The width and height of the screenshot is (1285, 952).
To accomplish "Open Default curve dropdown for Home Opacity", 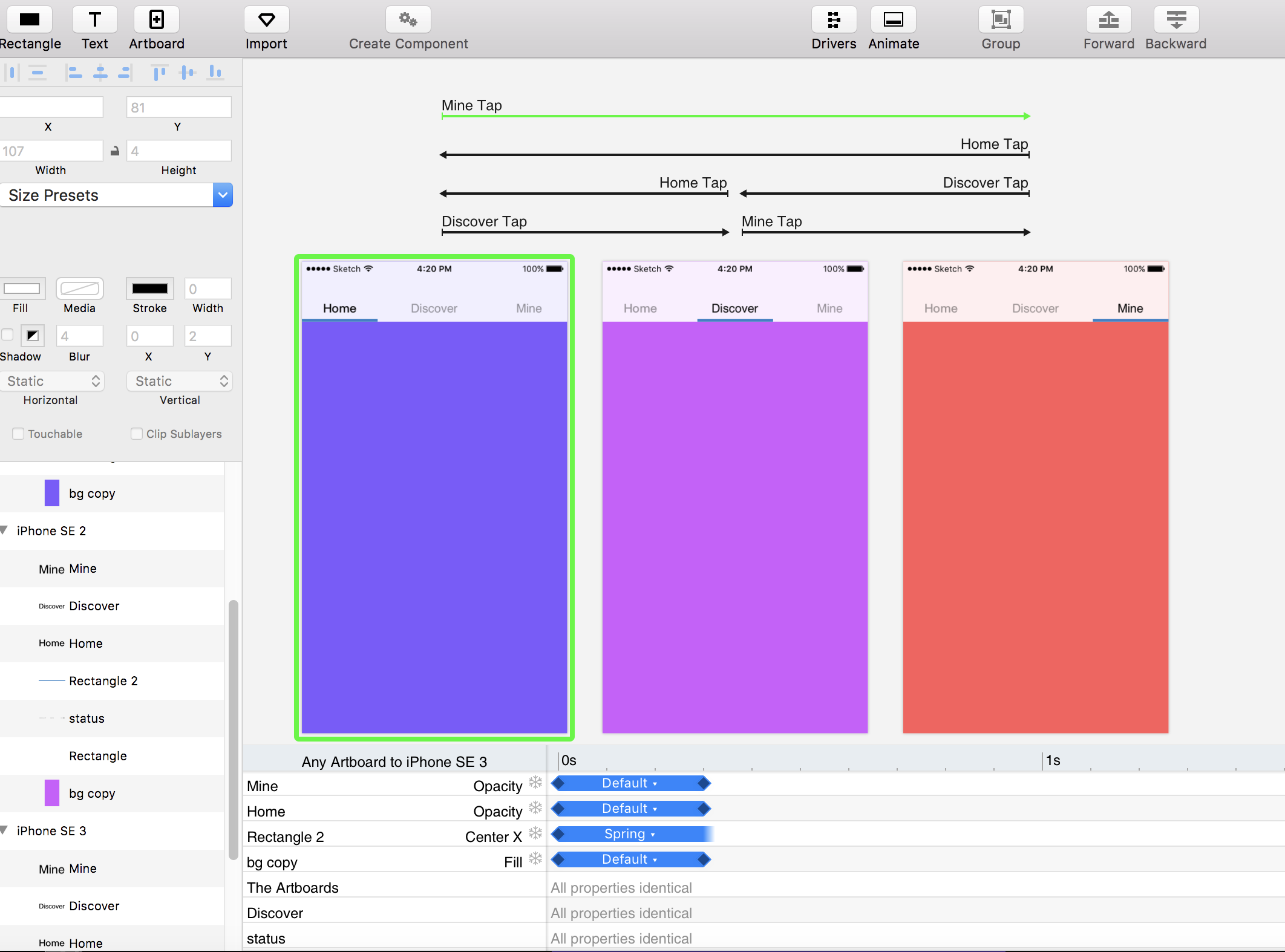I will 630,809.
